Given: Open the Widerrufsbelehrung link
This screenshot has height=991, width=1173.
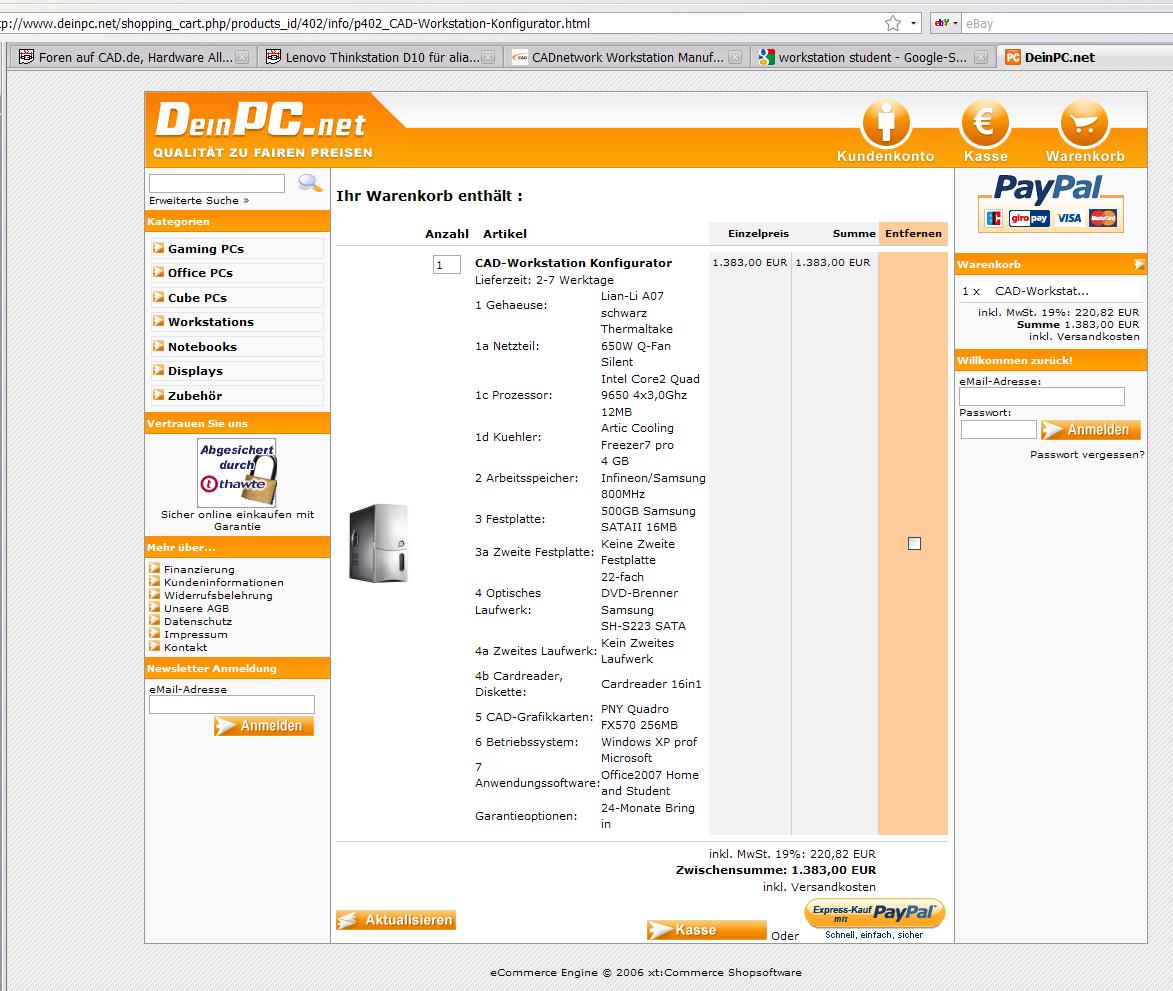Looking at the screenshot, I should pyautogui.click(x=218, y=595).
